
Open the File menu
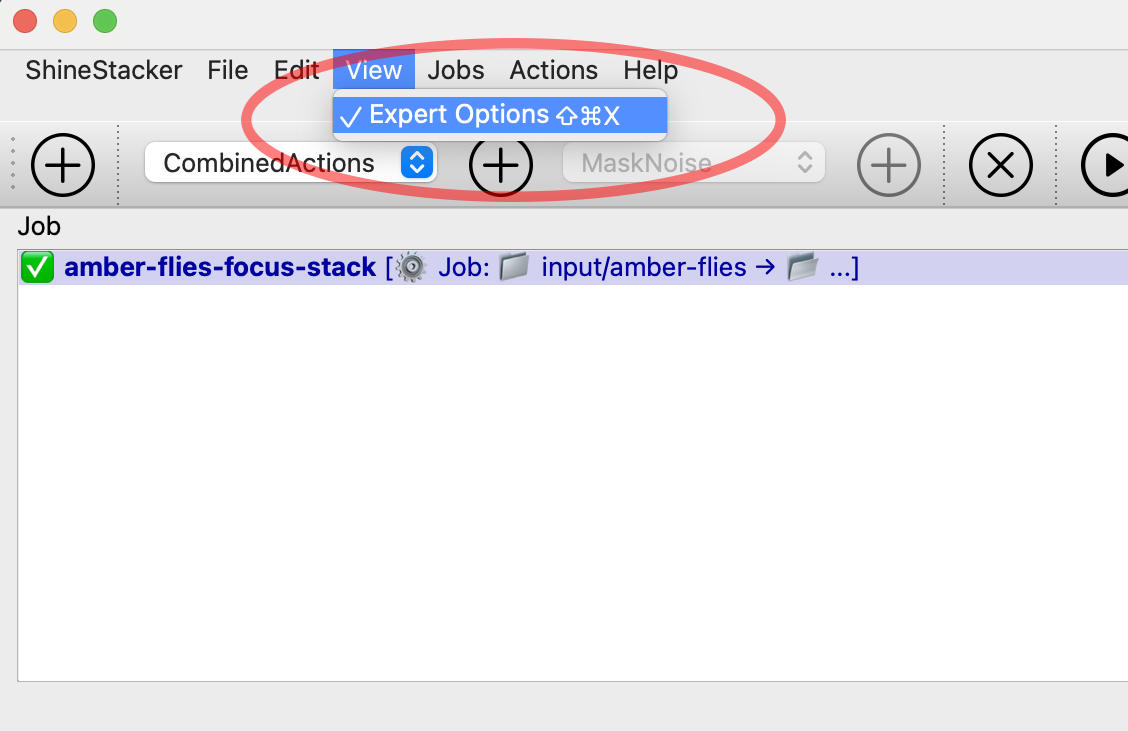point(227,71)
